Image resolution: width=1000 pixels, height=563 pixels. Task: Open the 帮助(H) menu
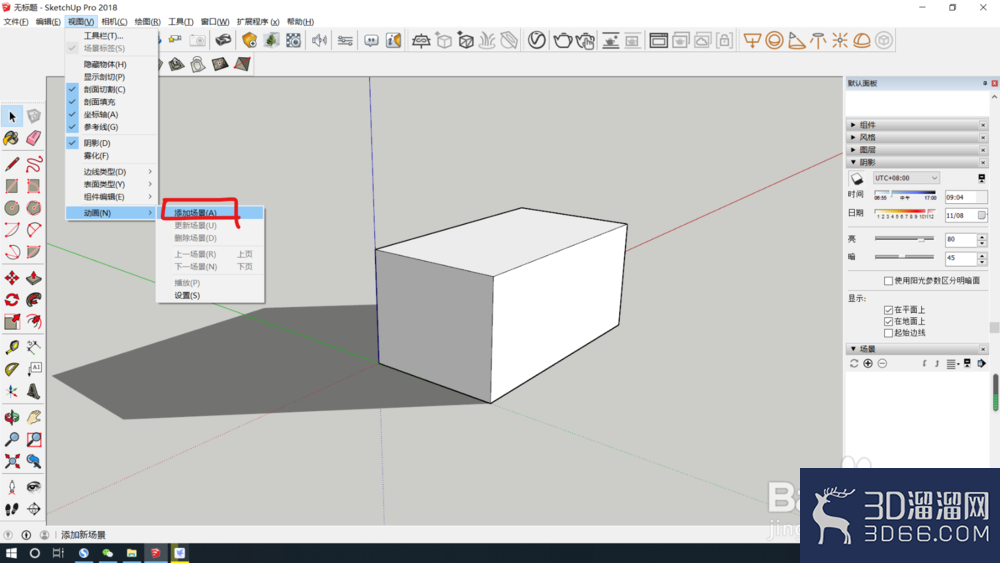pyautogui.click(x=300, y=22)
